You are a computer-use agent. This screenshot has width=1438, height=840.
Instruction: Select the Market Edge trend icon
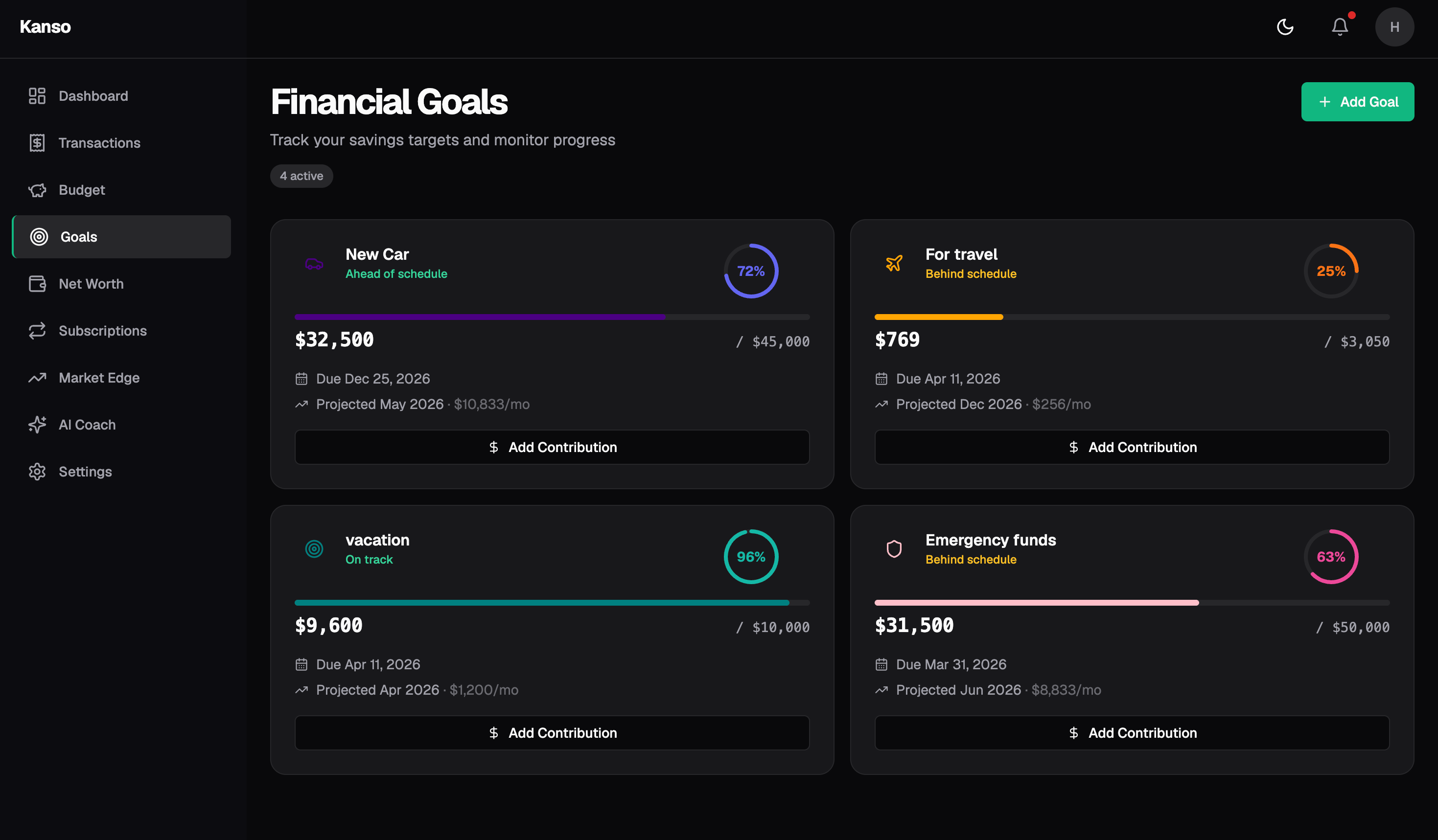[37, 378]
